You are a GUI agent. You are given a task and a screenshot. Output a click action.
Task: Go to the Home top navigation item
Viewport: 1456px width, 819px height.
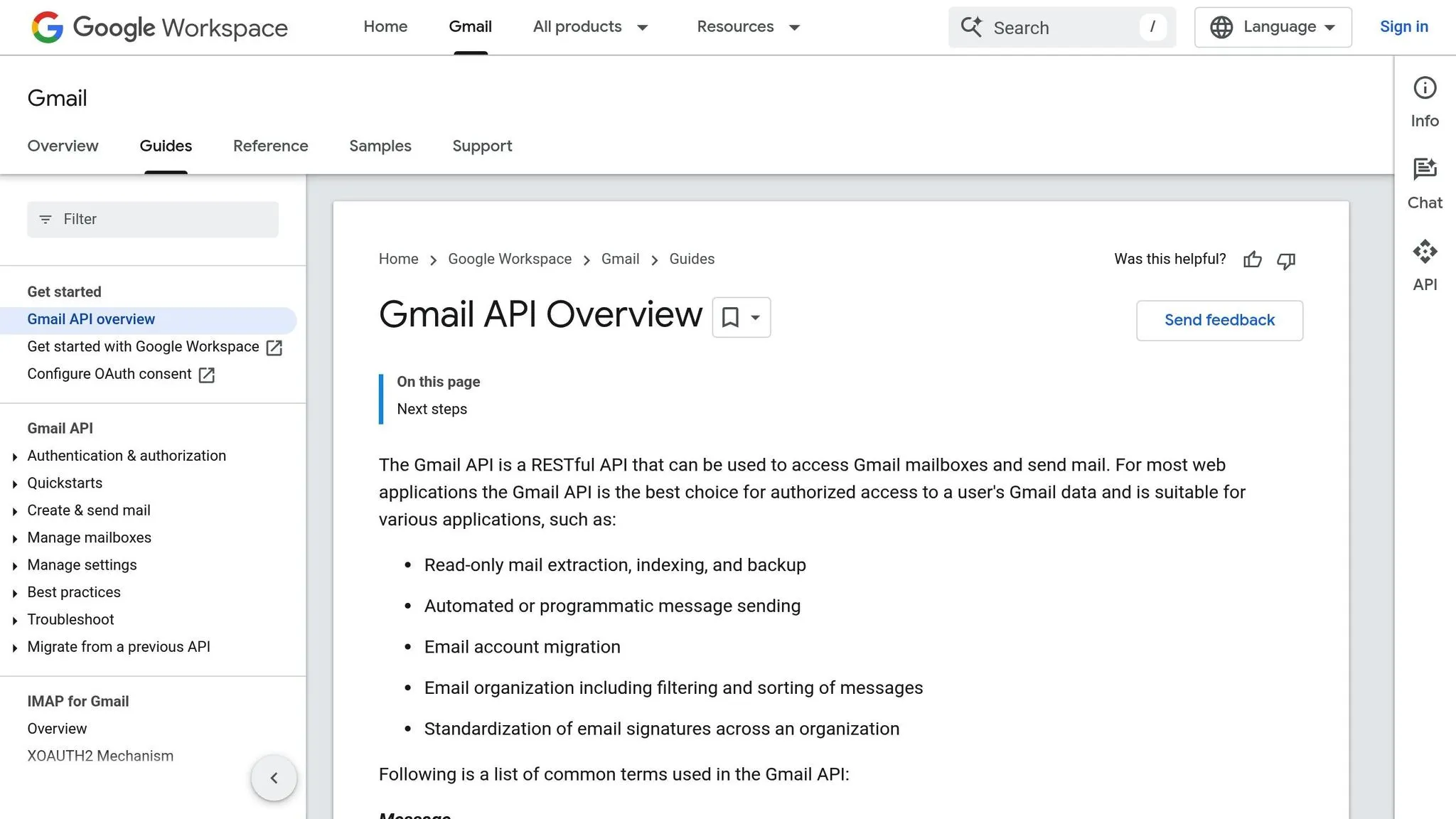pos(385,27)
